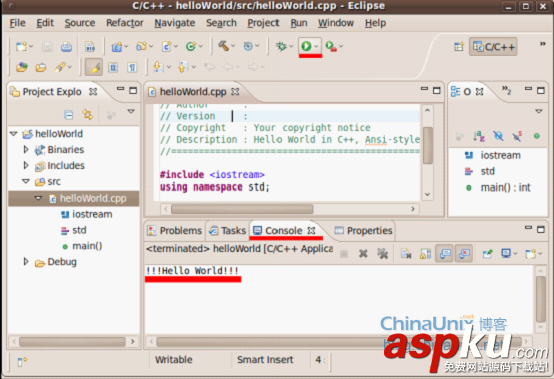Open the File menu

(x=17, y=23)
